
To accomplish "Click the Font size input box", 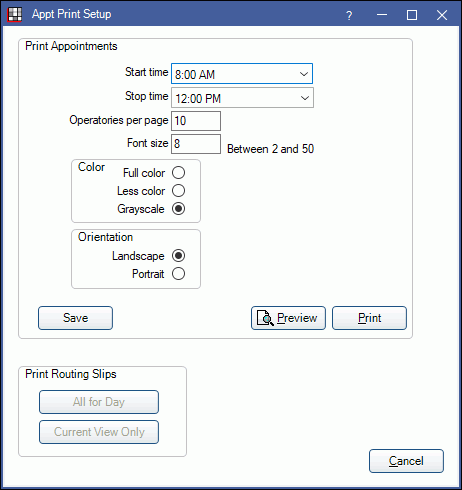I will [196, 144].
